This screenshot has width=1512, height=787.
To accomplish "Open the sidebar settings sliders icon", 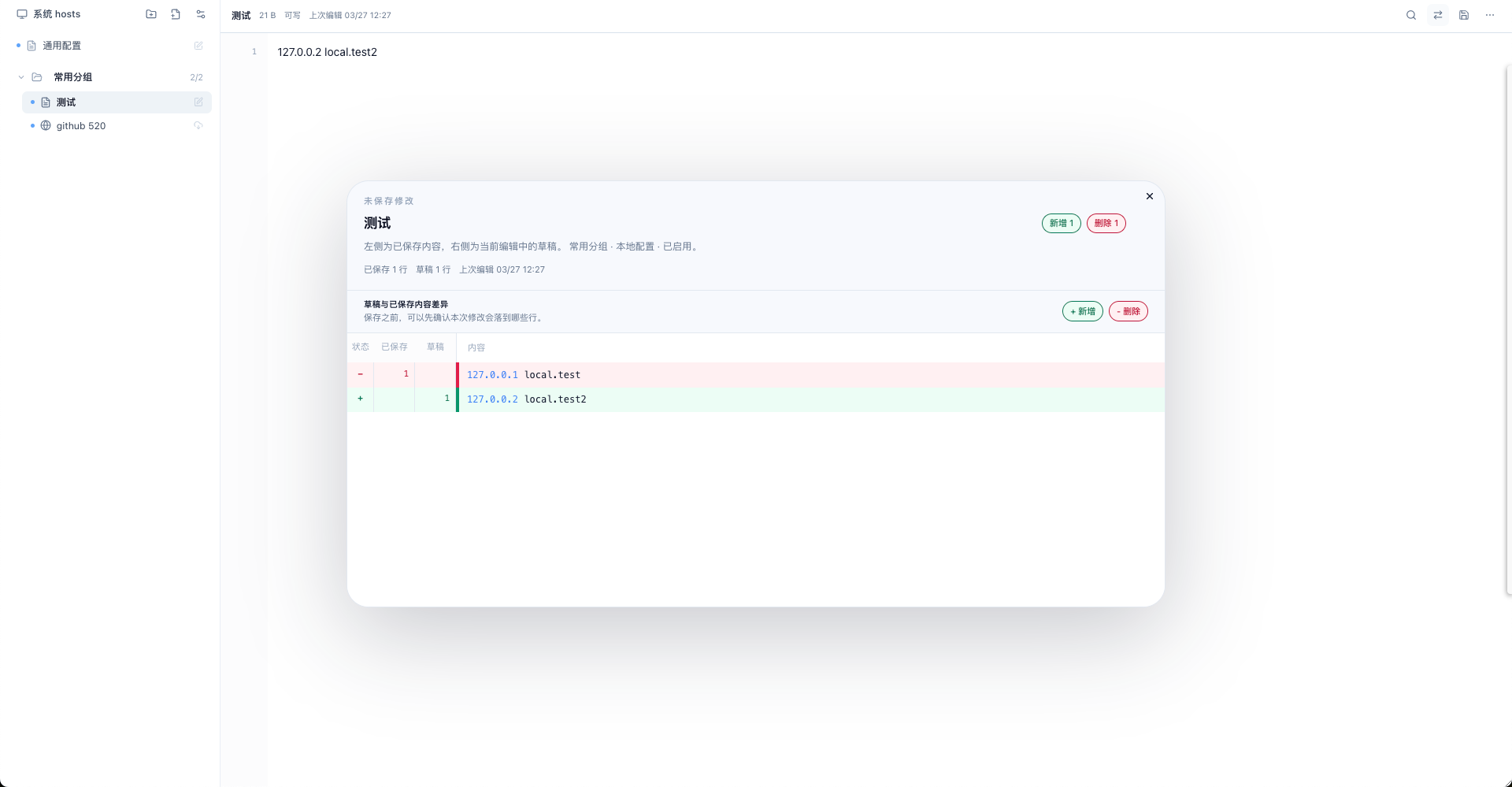I will (x=201, y=14).
